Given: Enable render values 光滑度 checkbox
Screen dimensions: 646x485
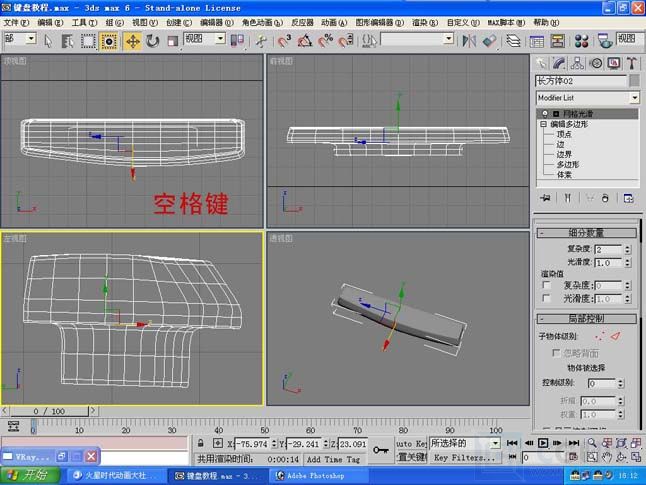Looking at the screenshot, I should point(546,298).
